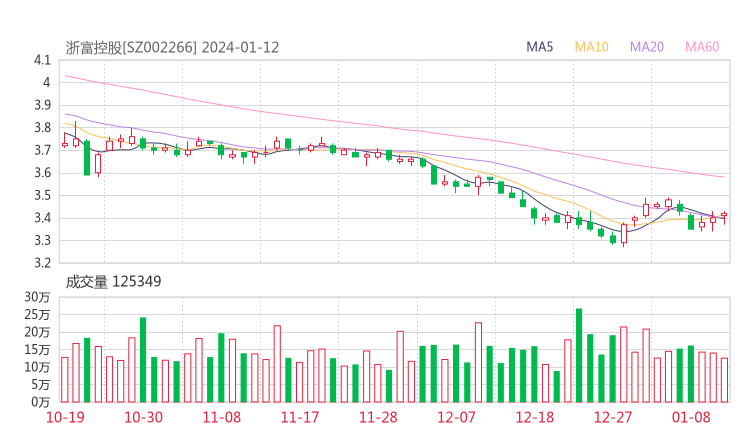Click the 12-18 date label

[535, 417]
